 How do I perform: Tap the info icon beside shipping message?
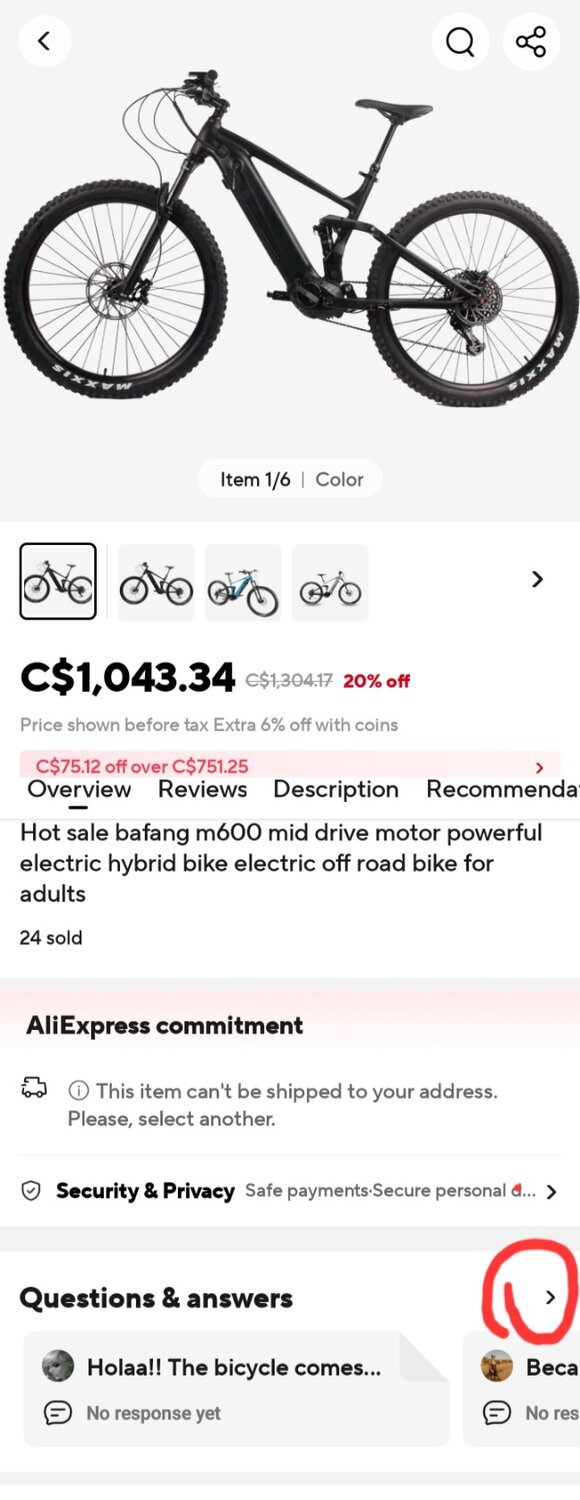pos(79,1091)
